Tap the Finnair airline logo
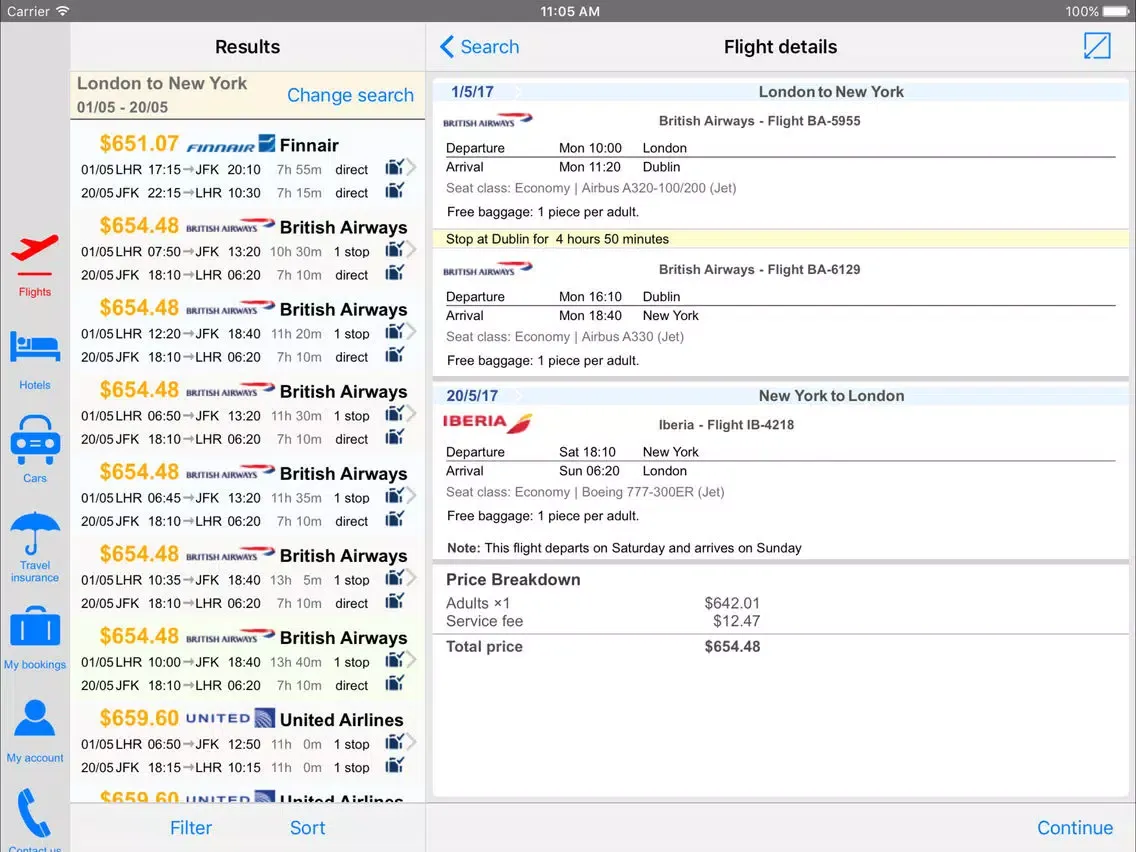This screenshot has width=1136, height=852. 230,144
